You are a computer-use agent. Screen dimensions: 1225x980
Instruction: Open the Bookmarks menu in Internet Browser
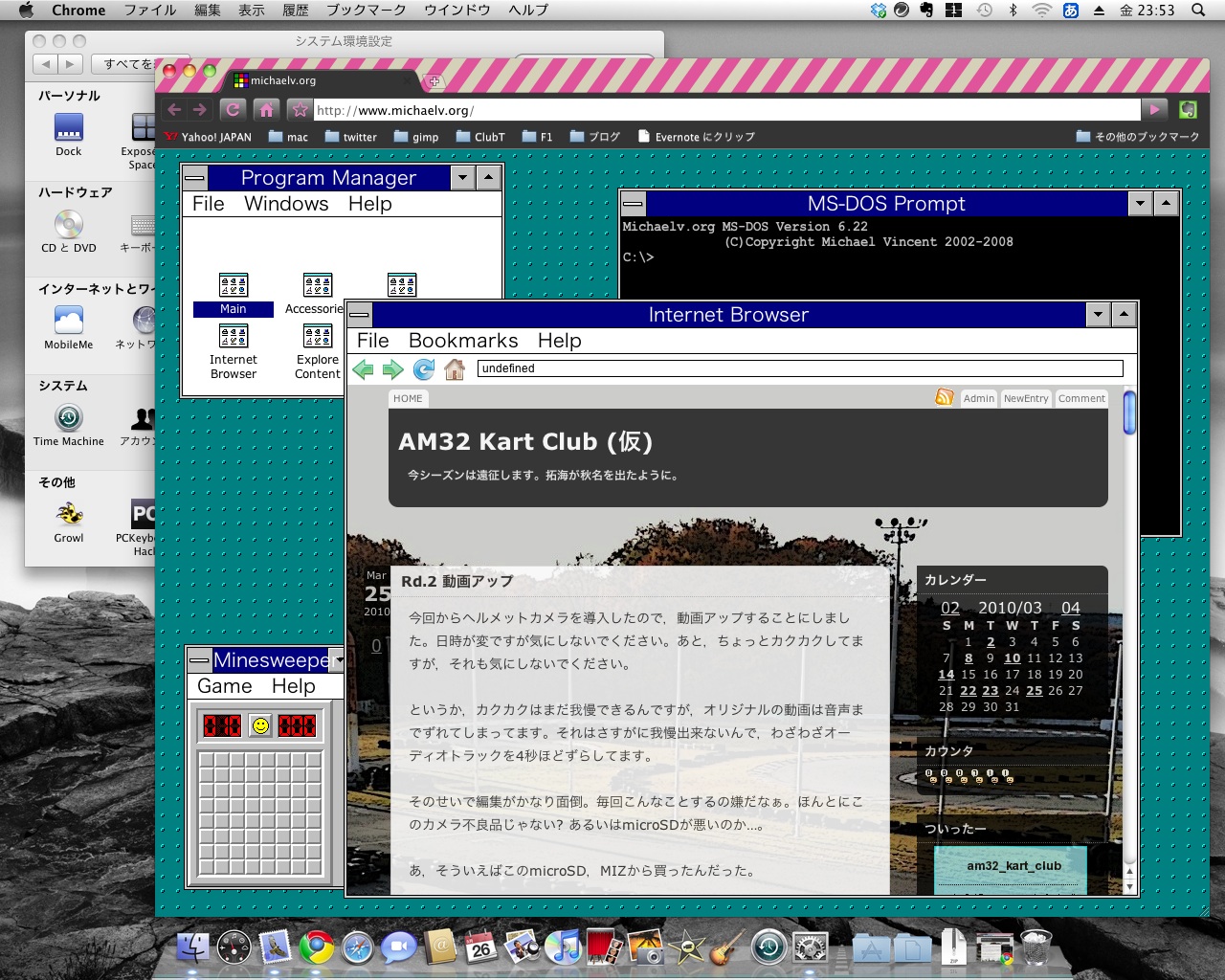tap(463, 341)
